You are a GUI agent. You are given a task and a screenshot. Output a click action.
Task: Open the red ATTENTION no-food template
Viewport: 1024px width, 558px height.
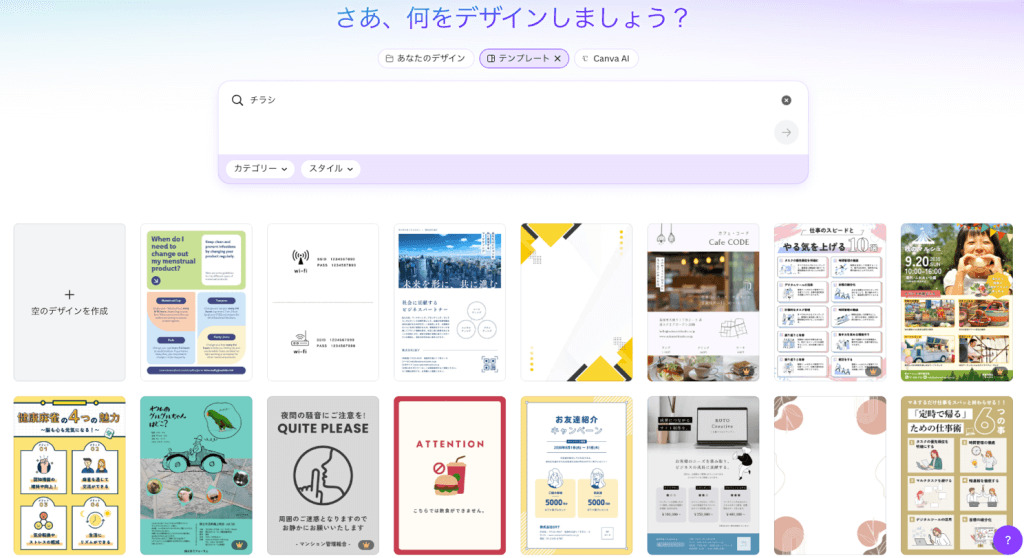(449, 475)
